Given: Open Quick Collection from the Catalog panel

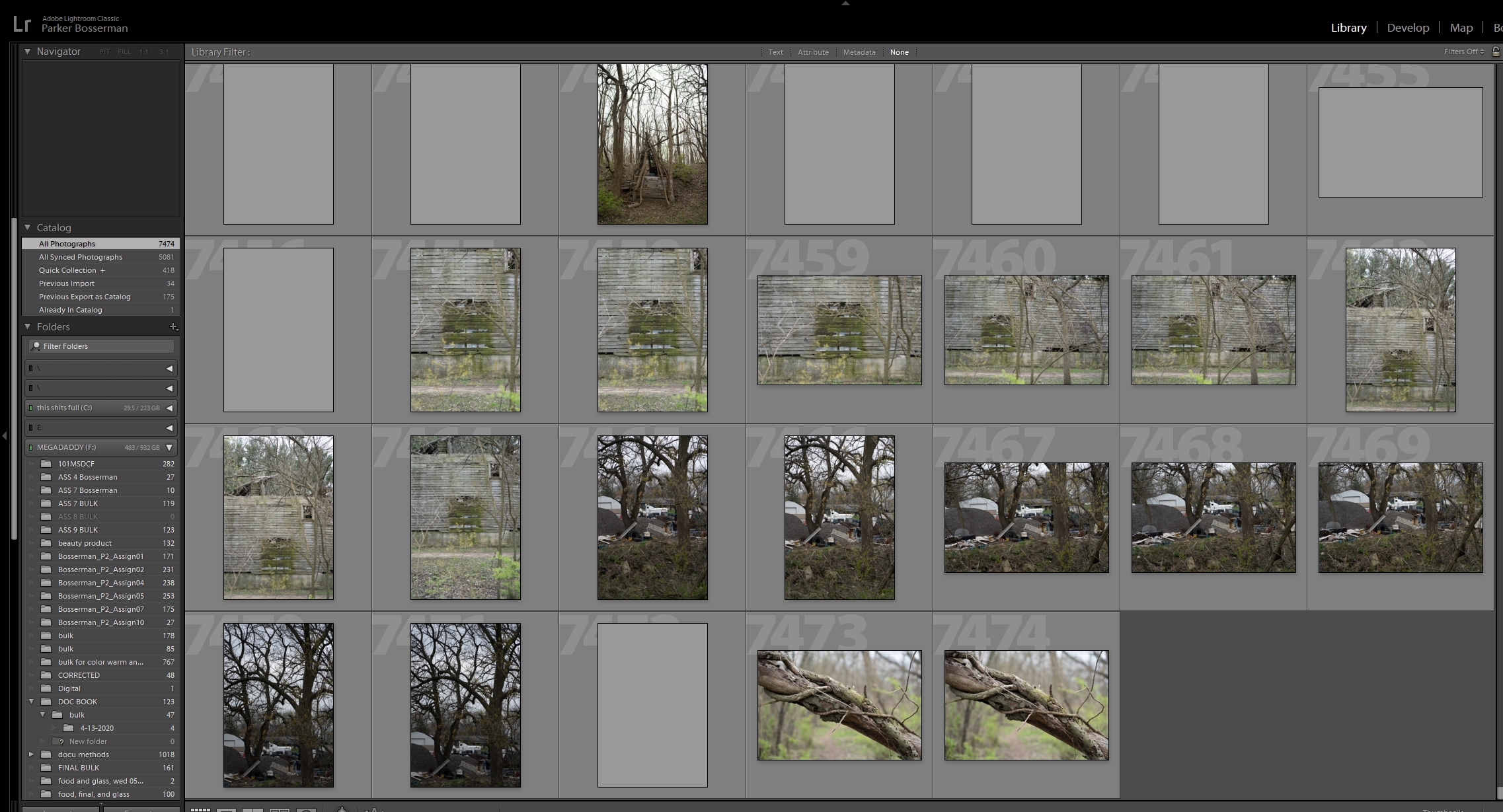Looking at the screenshot, I should (x=68, y=270).
